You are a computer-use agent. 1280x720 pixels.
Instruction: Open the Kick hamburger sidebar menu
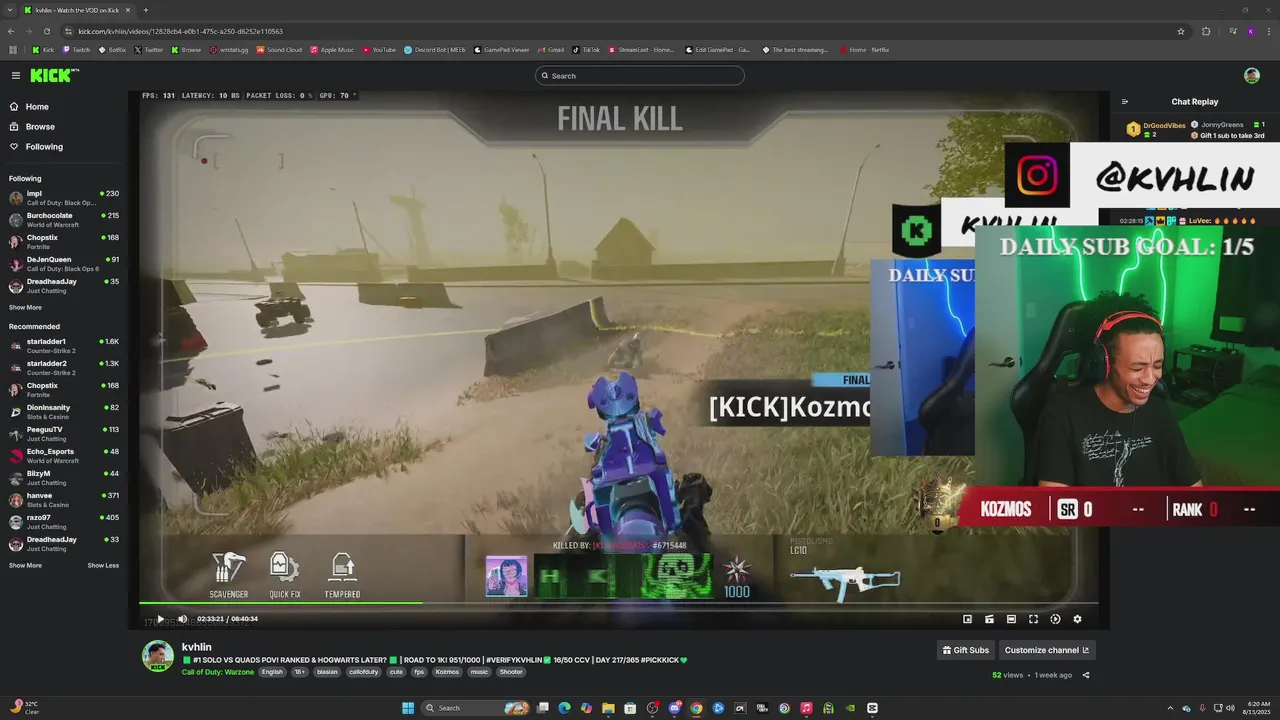[16, 76]
